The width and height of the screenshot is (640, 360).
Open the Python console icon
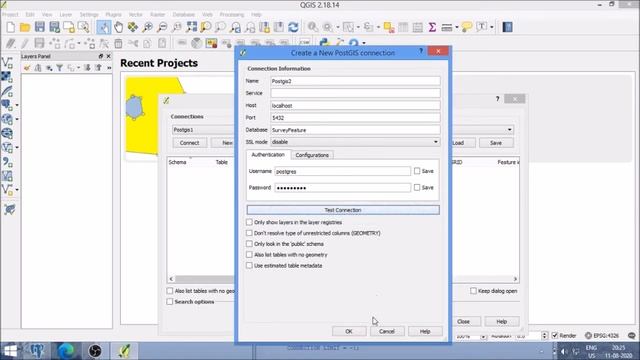[x=324, y=43]
